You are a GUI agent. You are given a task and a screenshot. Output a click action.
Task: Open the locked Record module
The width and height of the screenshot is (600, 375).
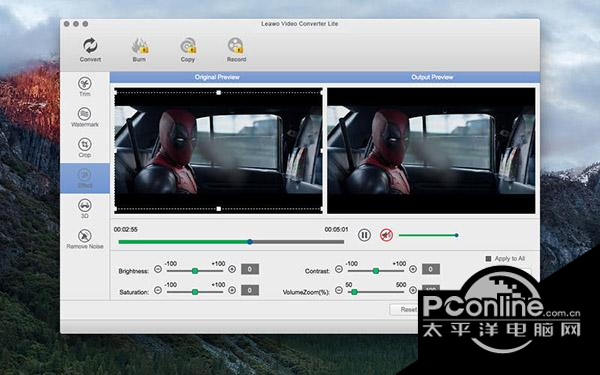point(236,50)
